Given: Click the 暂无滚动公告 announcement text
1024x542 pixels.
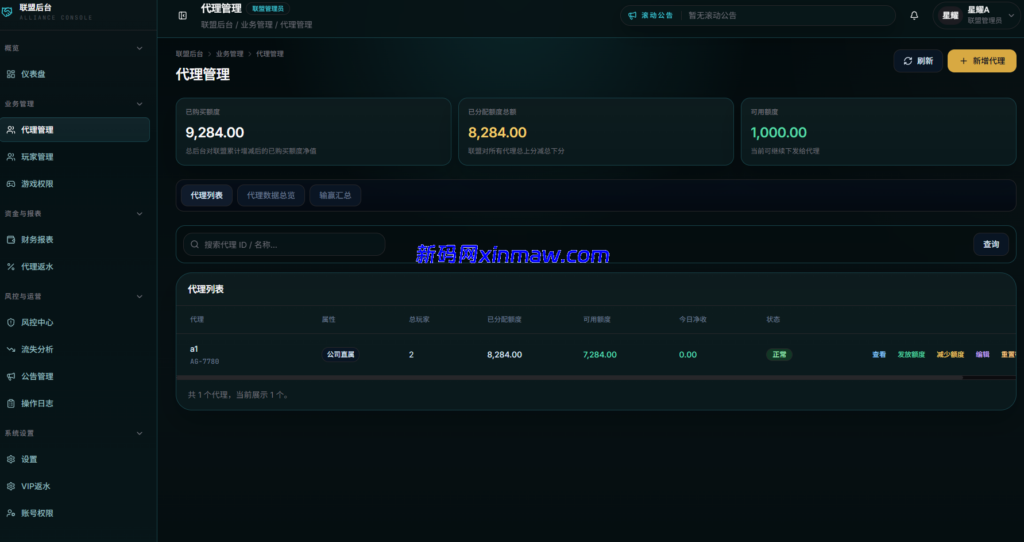Looking at the screenshot, I should pyautogui.click(x=712, y=16).
